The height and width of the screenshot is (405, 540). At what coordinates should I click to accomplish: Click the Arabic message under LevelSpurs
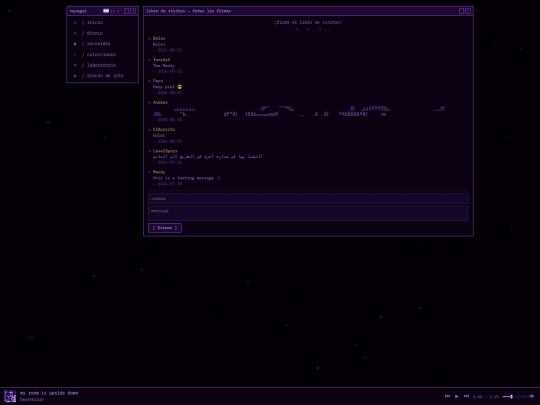[208, 157]
